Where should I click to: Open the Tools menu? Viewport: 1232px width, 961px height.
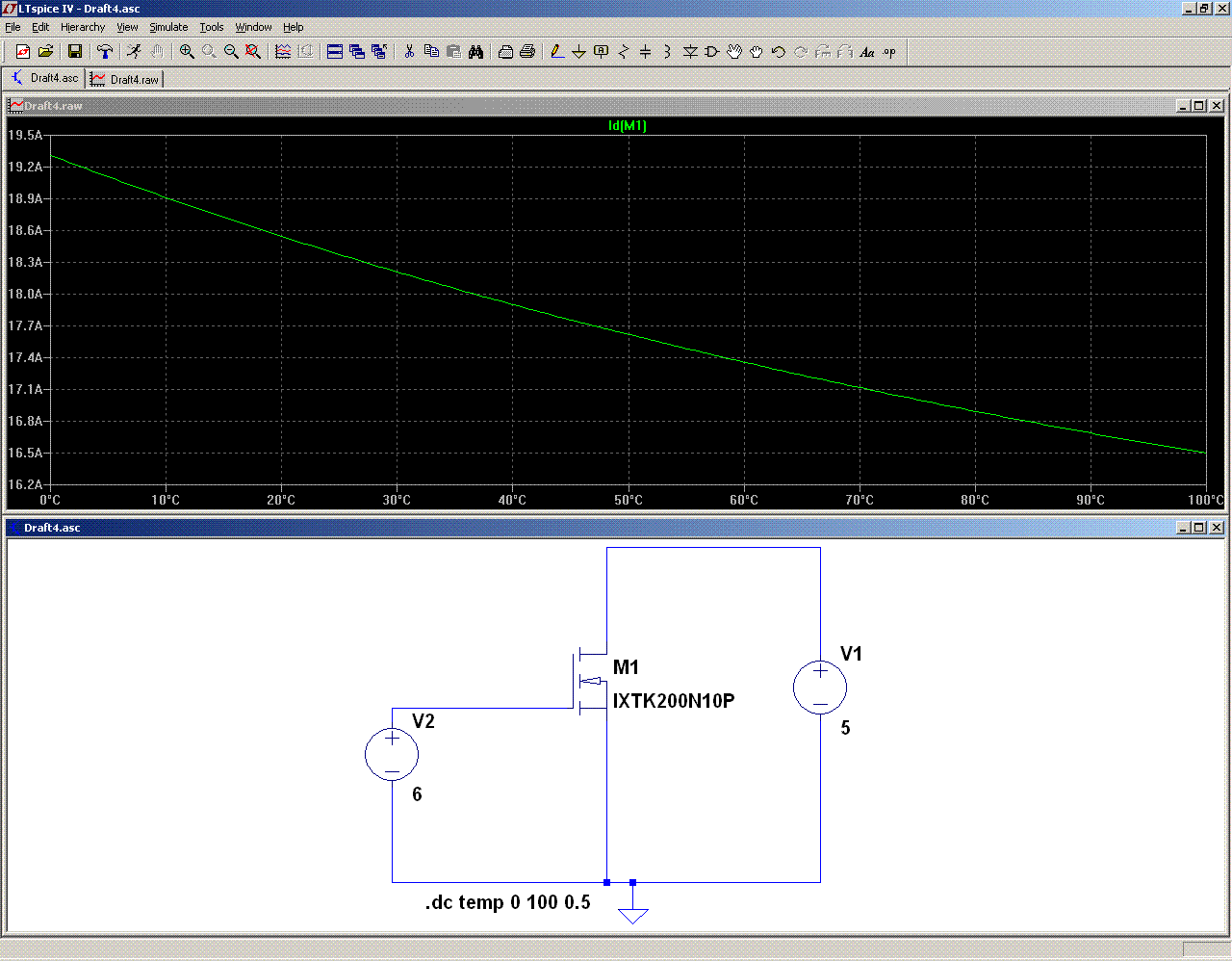point(212,27)
